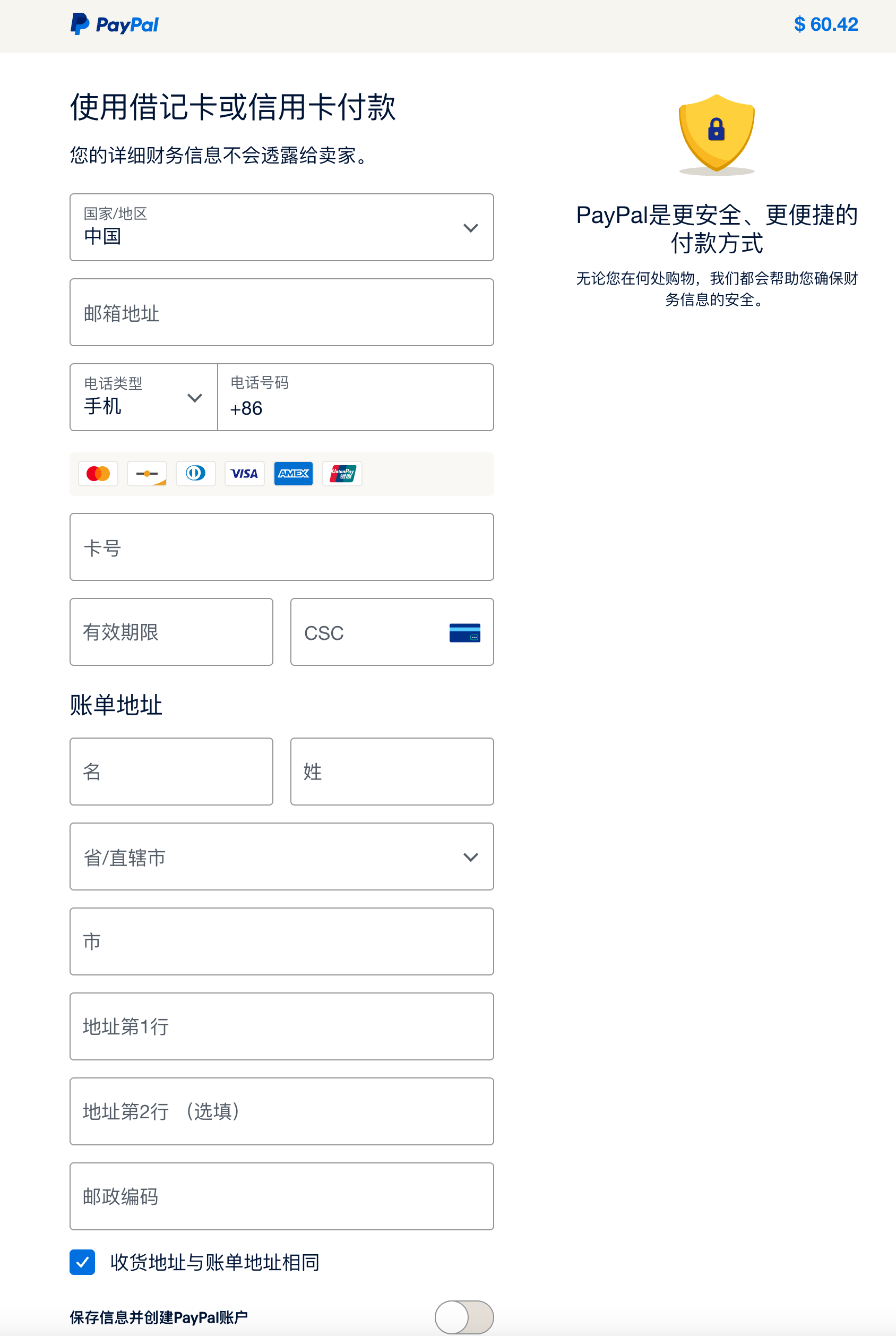
Task: Click the PayPal logo in header
Action: 115,24
